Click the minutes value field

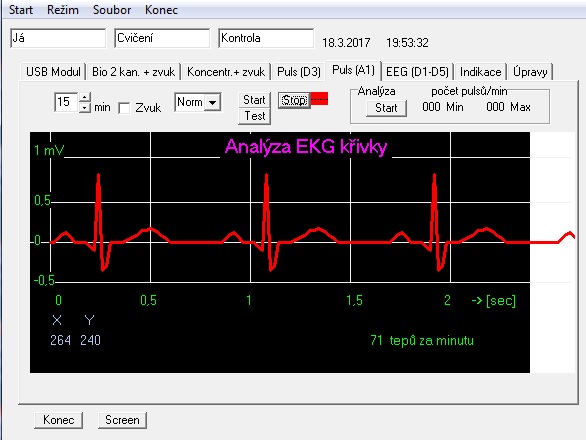pyautogui.click(x=66, y=102)
